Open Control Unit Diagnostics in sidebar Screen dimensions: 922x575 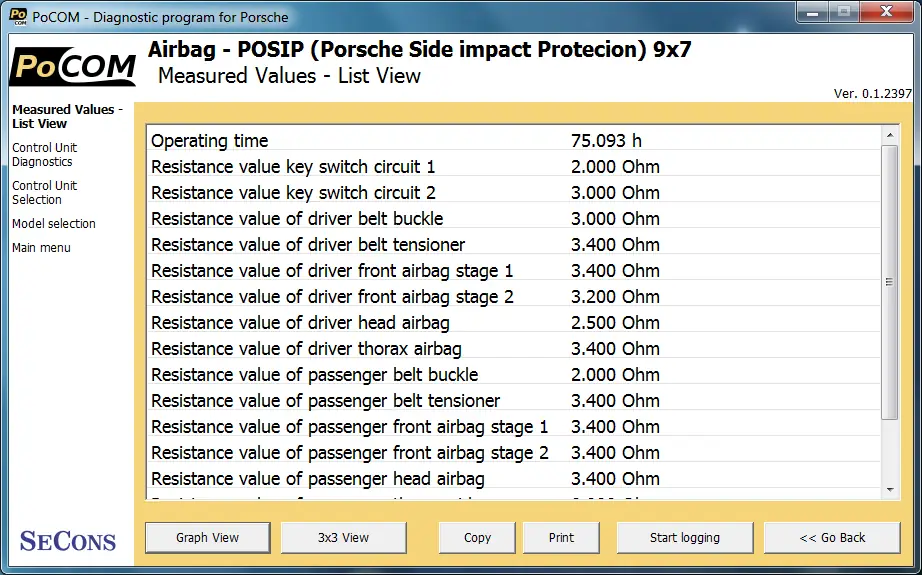45,155
